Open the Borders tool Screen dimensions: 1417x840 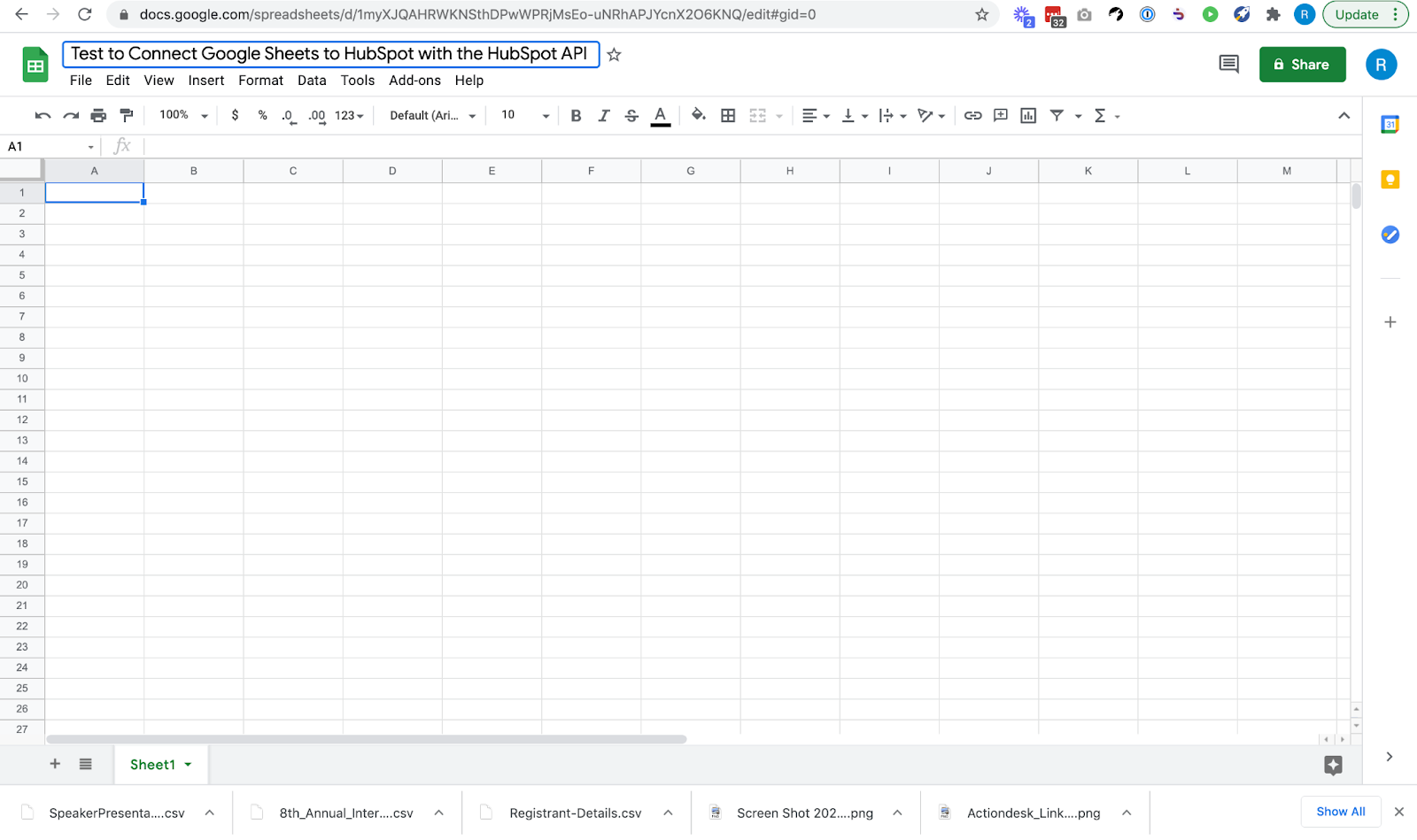tap(728, 116)
